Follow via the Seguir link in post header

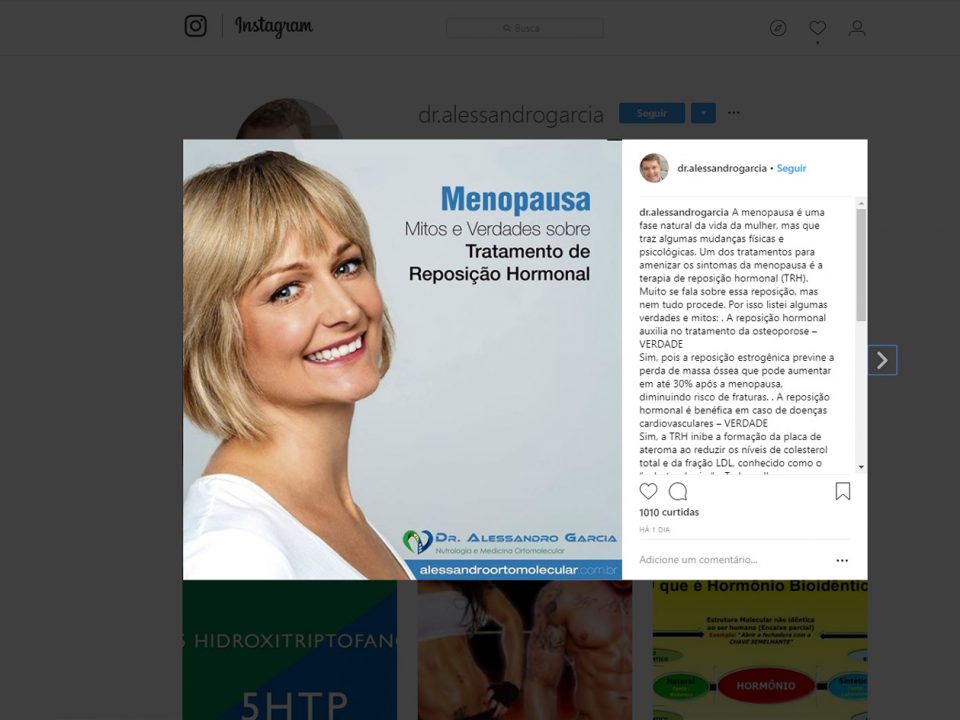click(791, 168)
